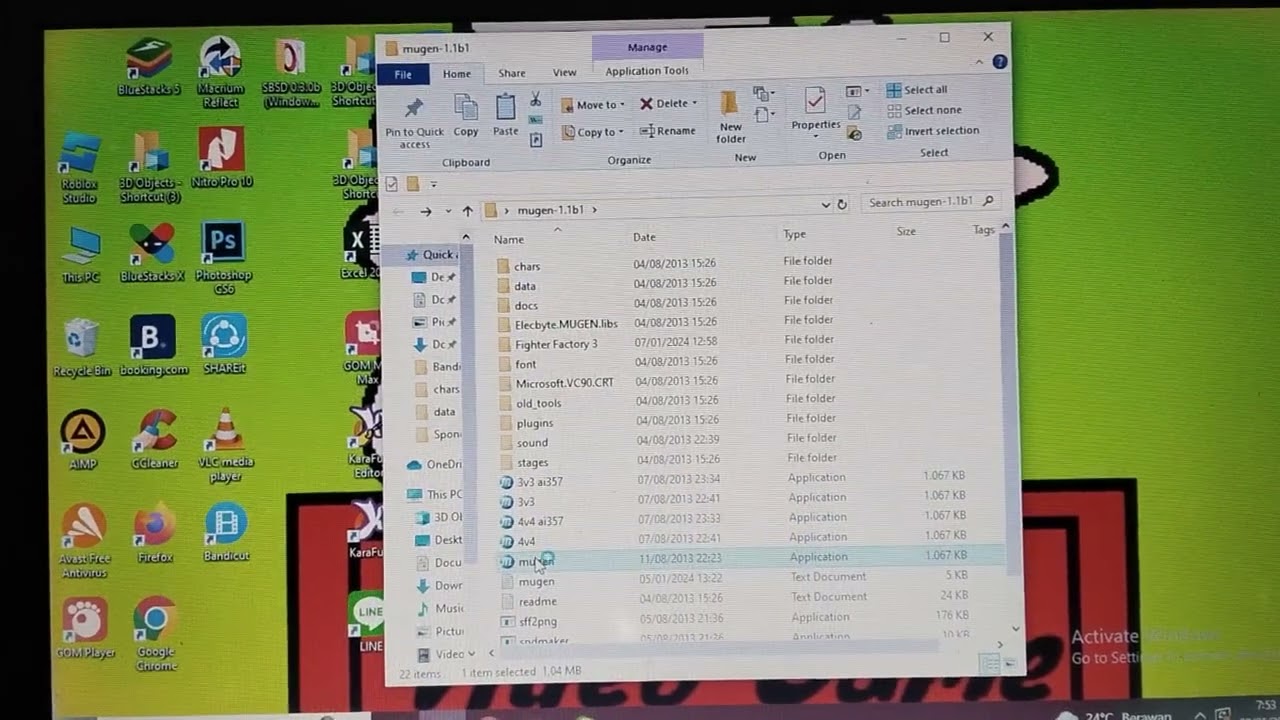Go up one folder level arrow
1280x720 pixels.
467,211
